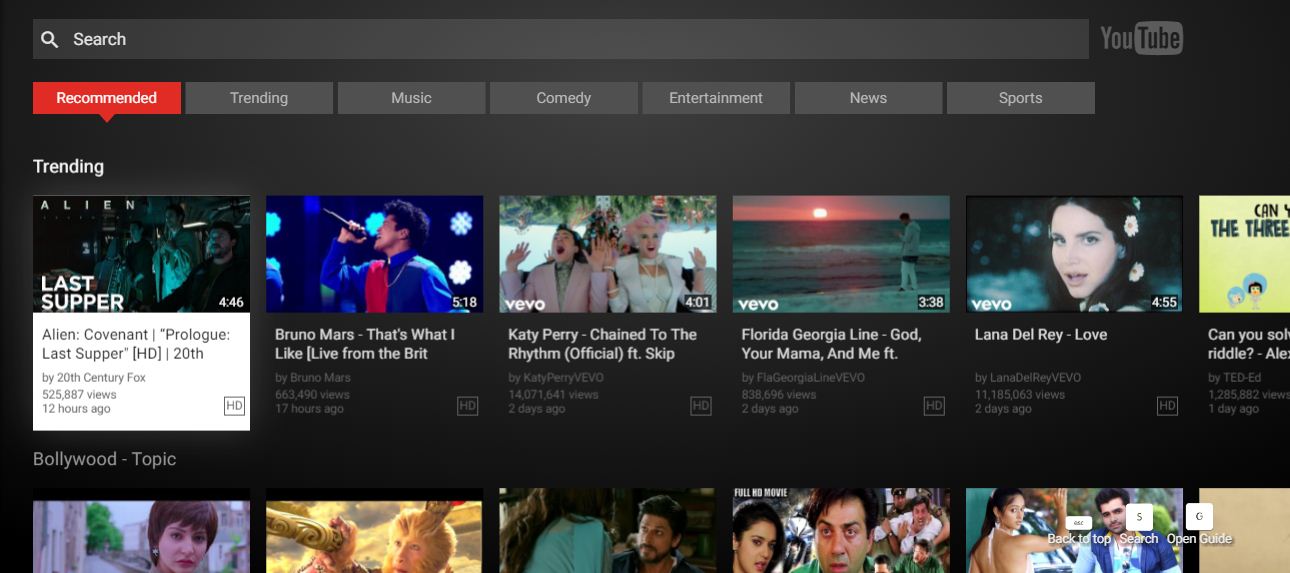The image size is (1290, 573).
Task: Open the first Bollywood topic thumbnail
Action: coord(141,530)
